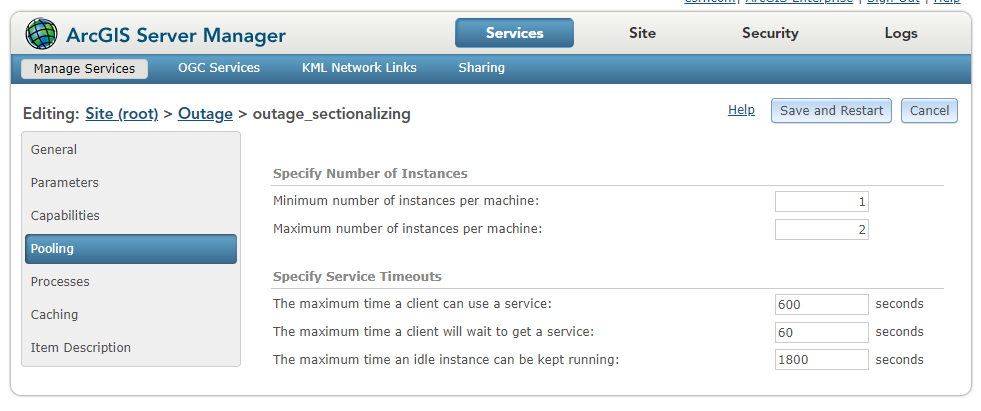Show the Capabilities section
Screen dimensions: 981x411
[65, 216]
